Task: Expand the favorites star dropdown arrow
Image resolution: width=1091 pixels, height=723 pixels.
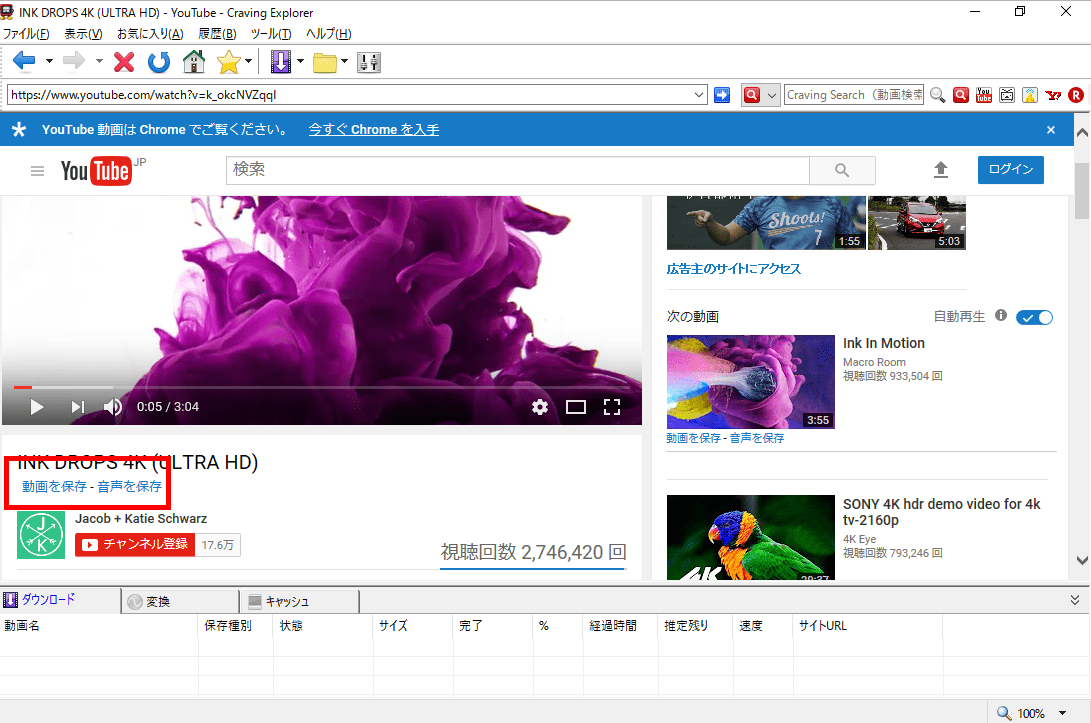Action: coord(248,61)
